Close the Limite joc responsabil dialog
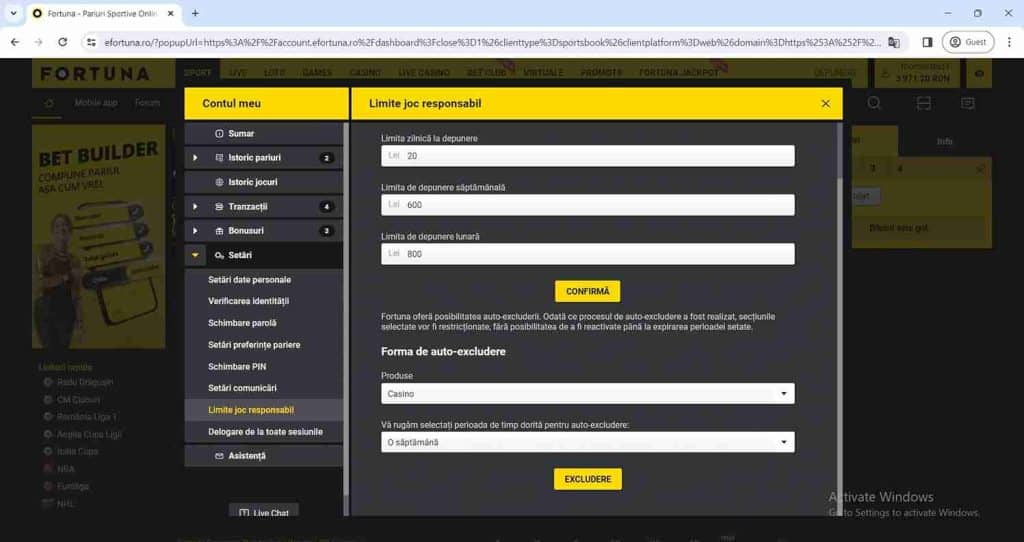The height and width of the screenshot is (542, 1024). point(825,103)
